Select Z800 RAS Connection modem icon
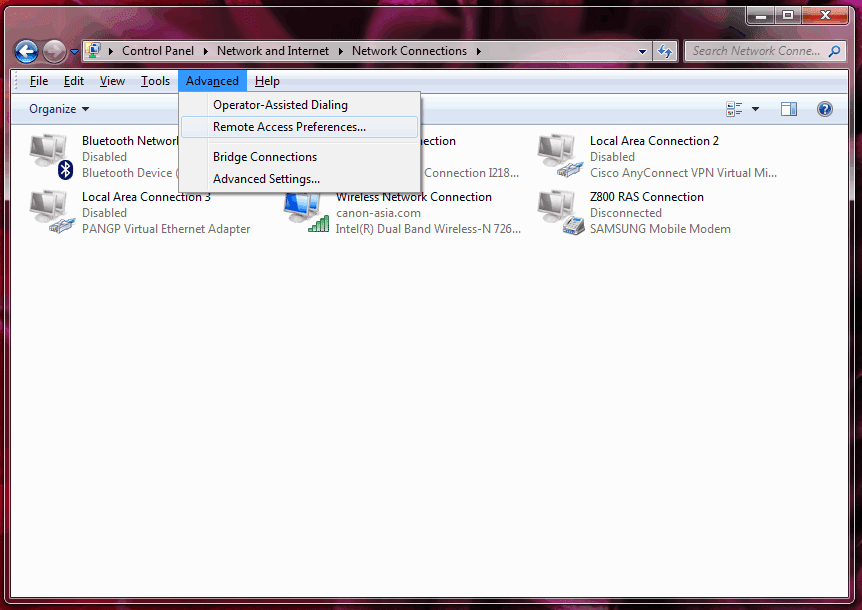862x610 pixels. point(560,213)
